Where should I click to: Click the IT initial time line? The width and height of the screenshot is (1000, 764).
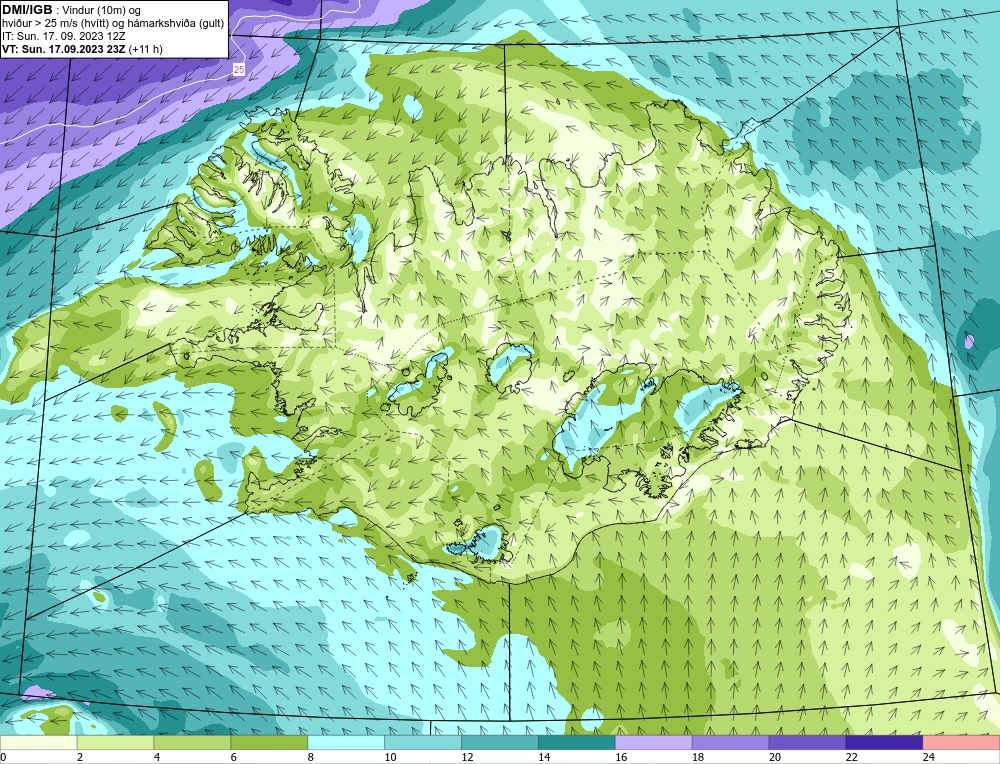(64, 36)
